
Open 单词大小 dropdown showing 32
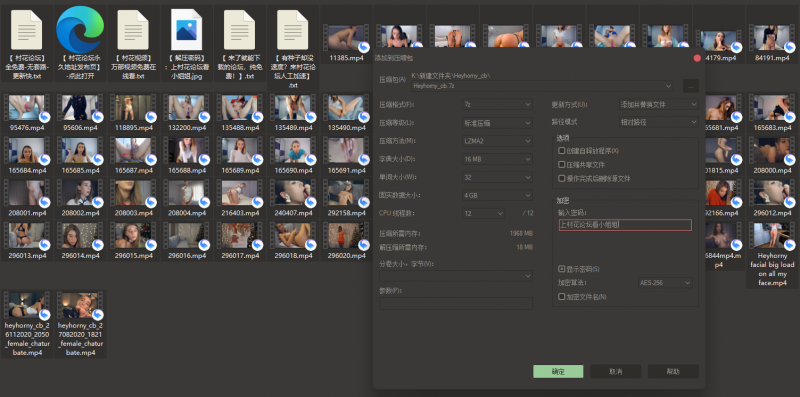pyautogui.click(x=497, y=177)
